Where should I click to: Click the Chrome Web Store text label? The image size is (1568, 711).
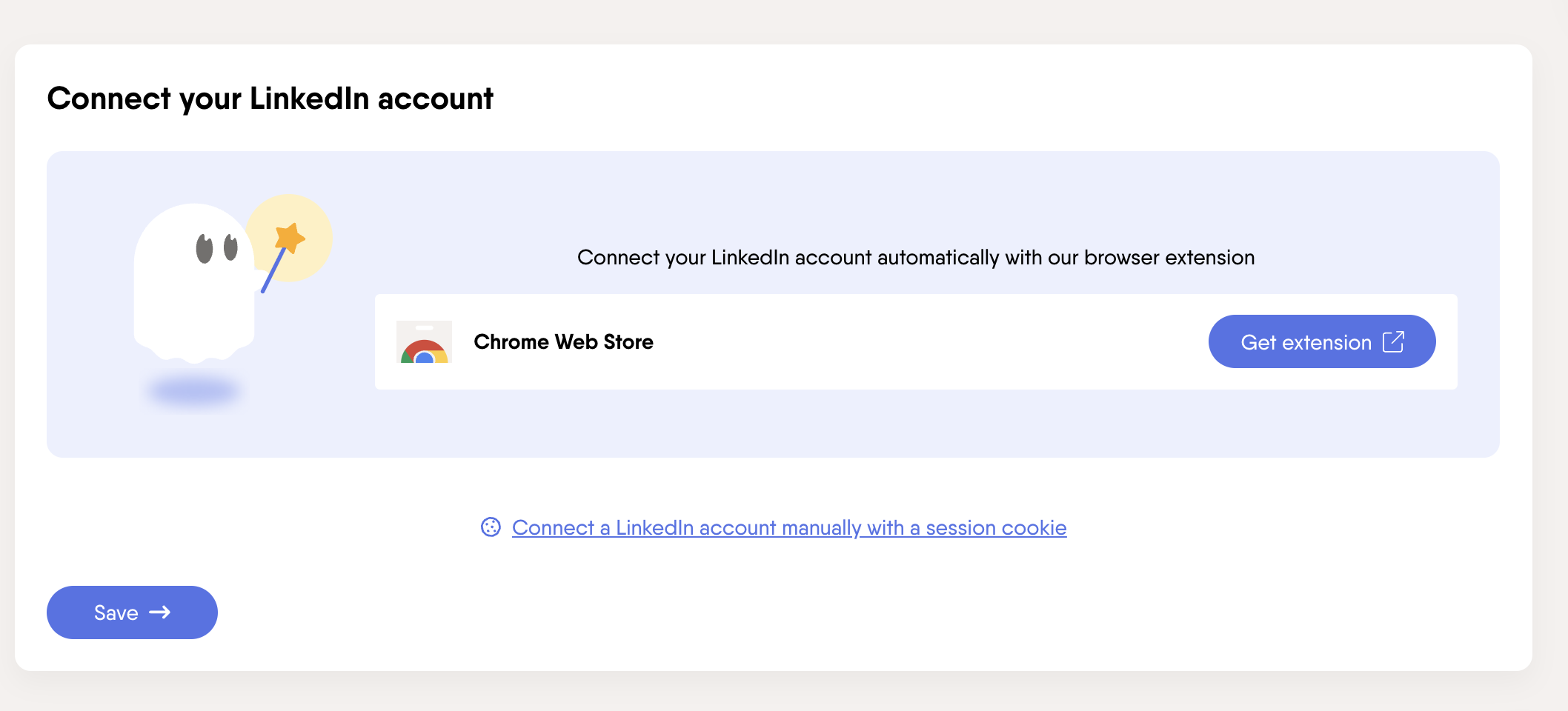(x=564, y=341)
